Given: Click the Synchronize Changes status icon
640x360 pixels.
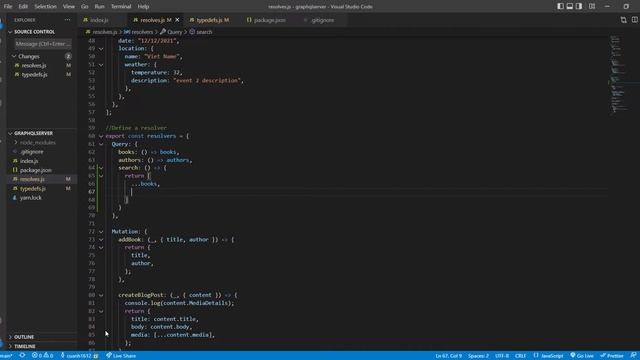Looking at the screenshot, I should click(x=22, y=356).
